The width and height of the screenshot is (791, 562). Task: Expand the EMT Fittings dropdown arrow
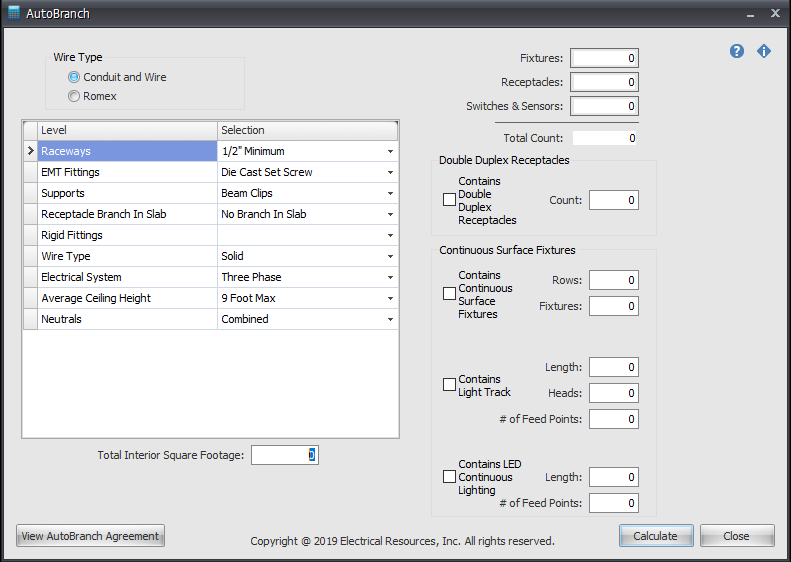click(389, 172)
